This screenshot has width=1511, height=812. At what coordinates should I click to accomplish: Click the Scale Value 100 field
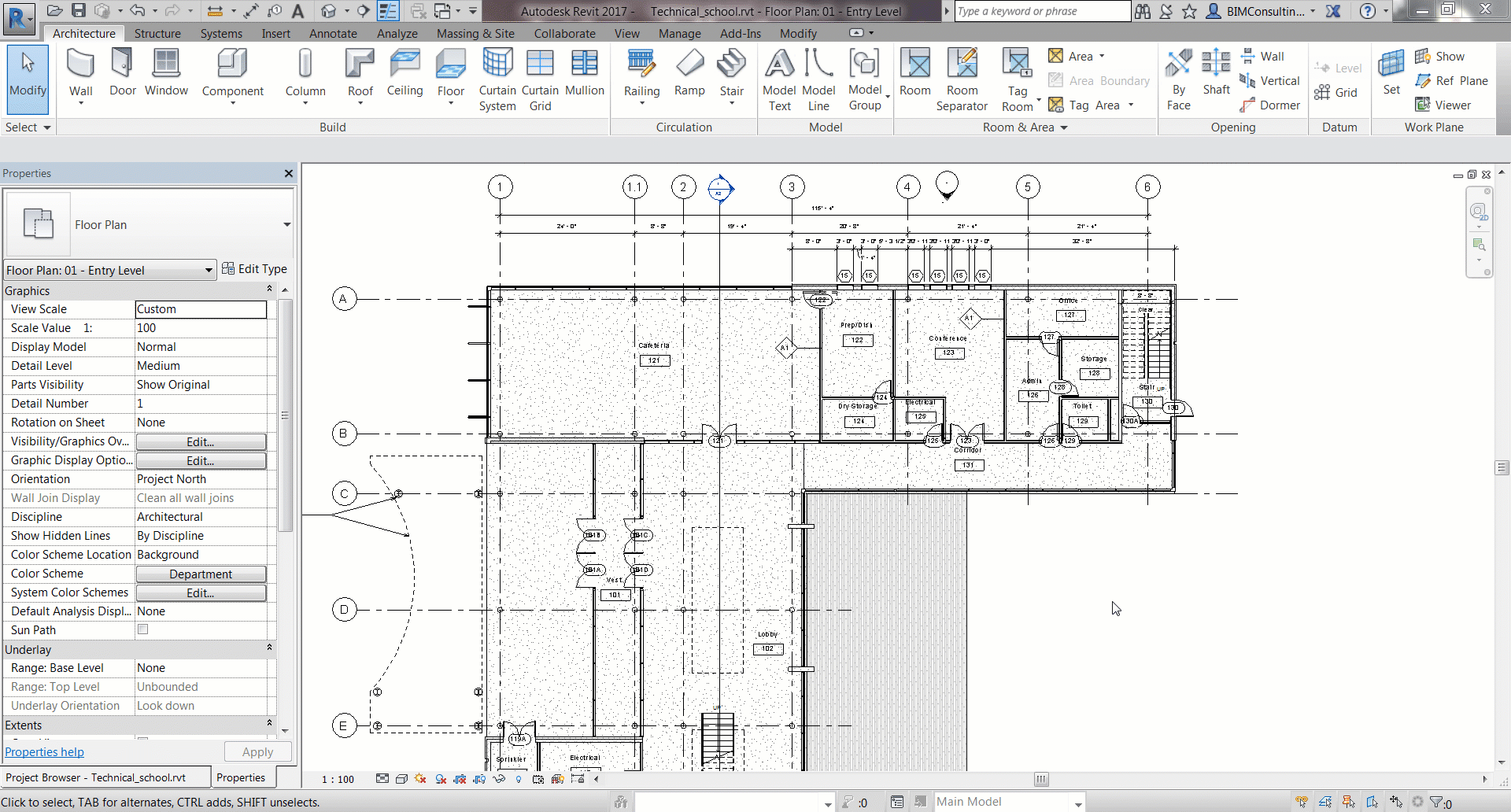click(x=201, y=328)
